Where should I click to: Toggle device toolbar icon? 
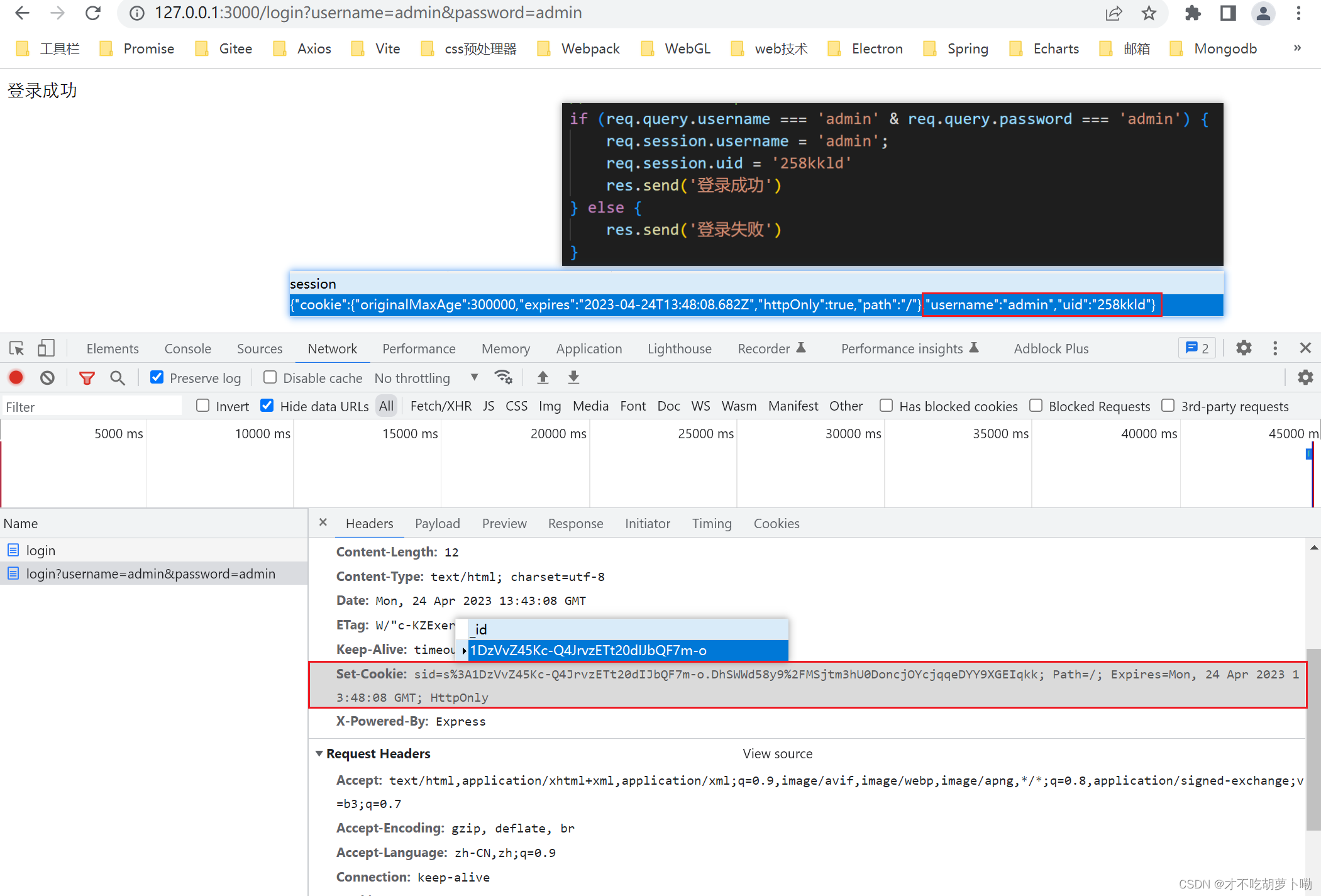point(46,348)
